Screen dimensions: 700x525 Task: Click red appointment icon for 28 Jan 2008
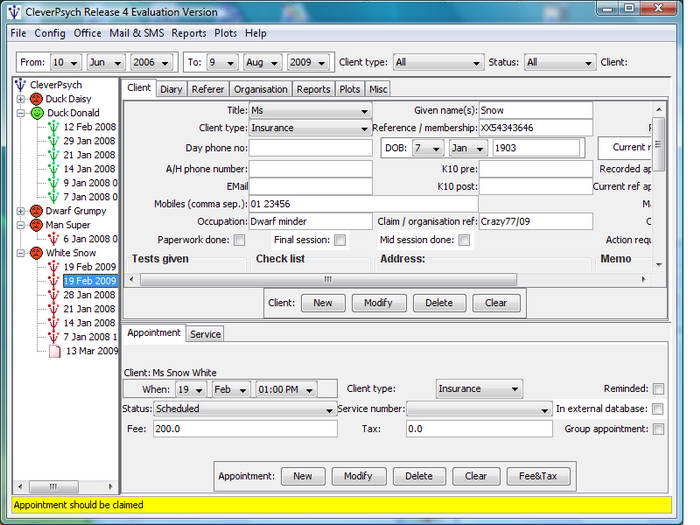coord(54,295)
